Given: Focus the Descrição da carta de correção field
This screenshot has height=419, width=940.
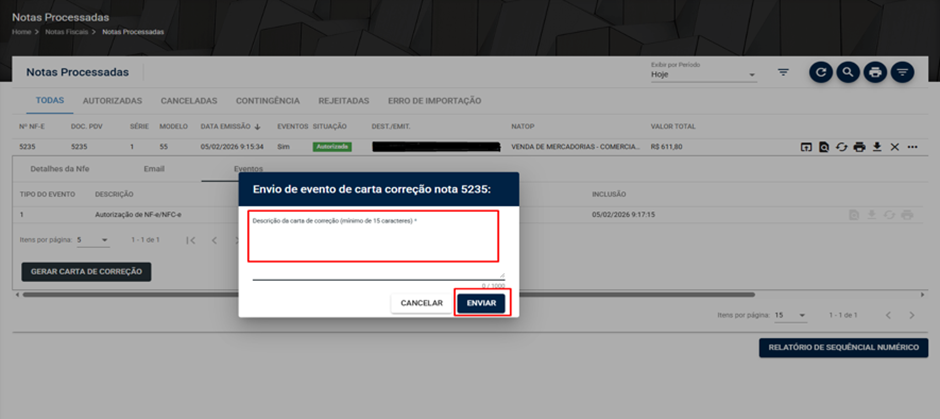Looking at the screenshot, I should (x=378, y=246).
